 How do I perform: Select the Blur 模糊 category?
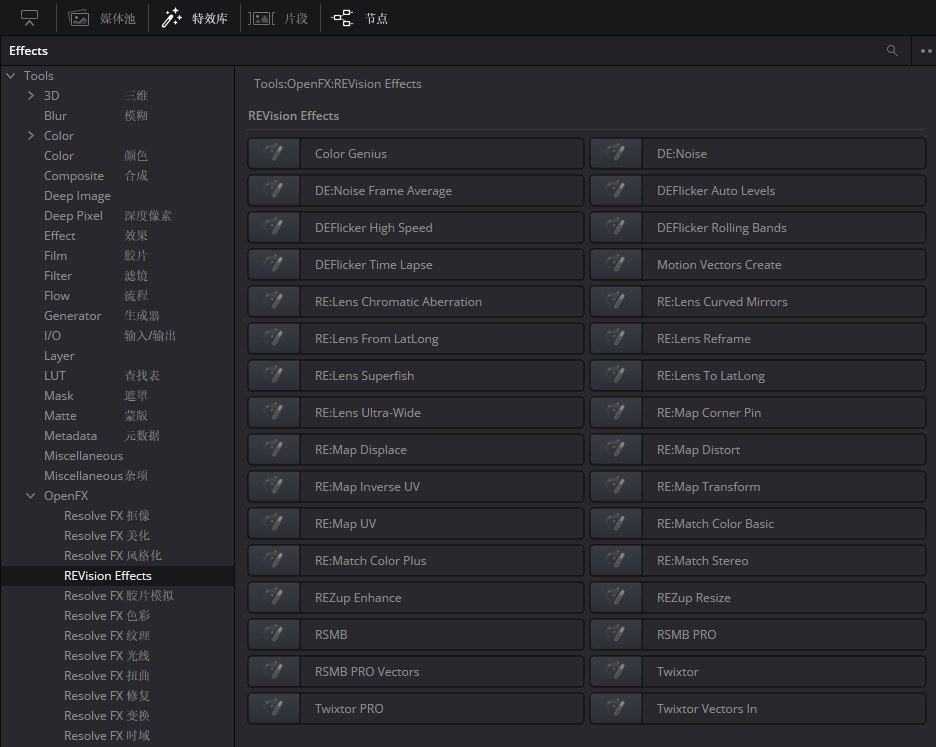pyautogui.click(x=96, y=116)
